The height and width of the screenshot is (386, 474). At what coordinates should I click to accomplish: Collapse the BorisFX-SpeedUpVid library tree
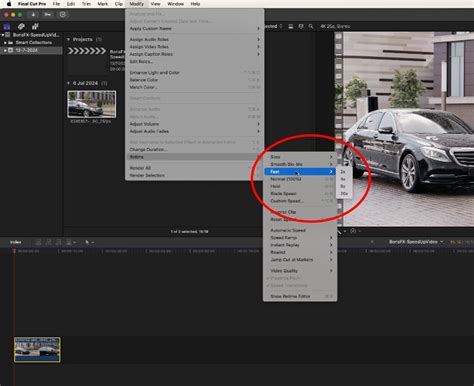coord(3,35)
